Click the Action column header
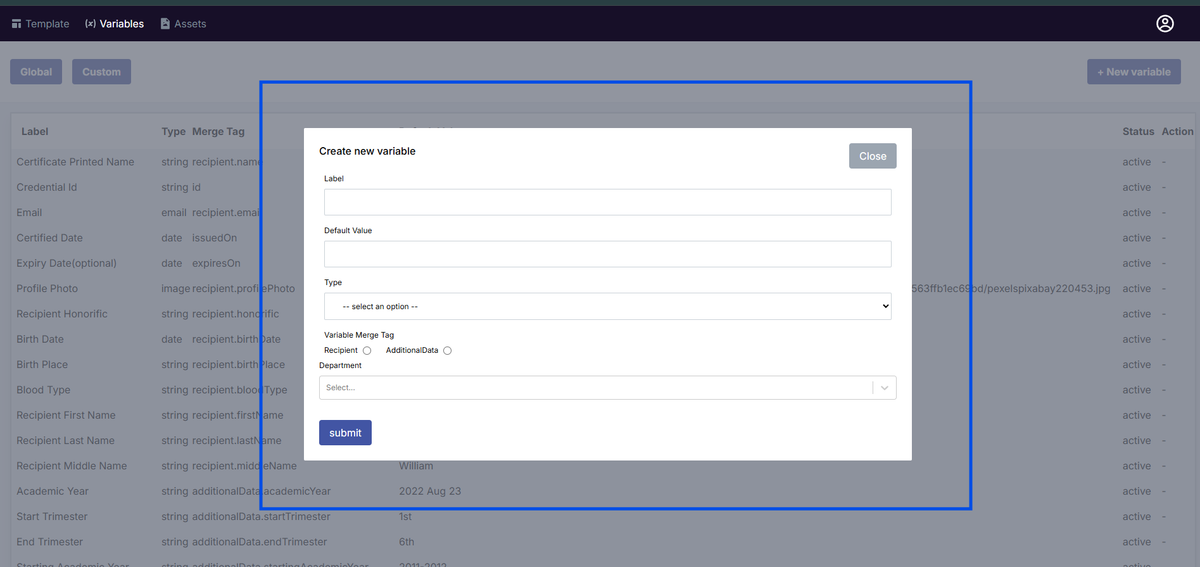 point(1177,132)
